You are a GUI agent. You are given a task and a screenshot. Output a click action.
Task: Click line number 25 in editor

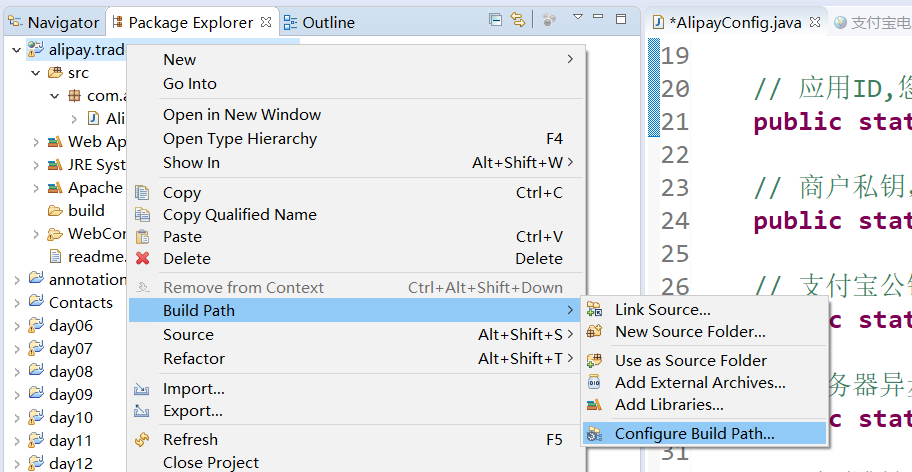click(x=675, y=254)
